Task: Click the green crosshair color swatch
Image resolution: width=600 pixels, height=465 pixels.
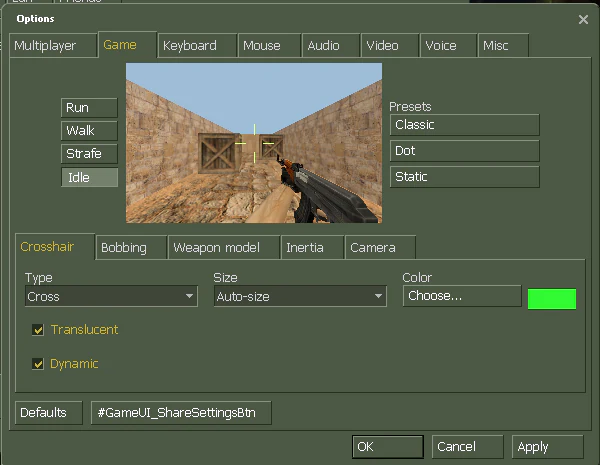Action: (x=552, y=299)
